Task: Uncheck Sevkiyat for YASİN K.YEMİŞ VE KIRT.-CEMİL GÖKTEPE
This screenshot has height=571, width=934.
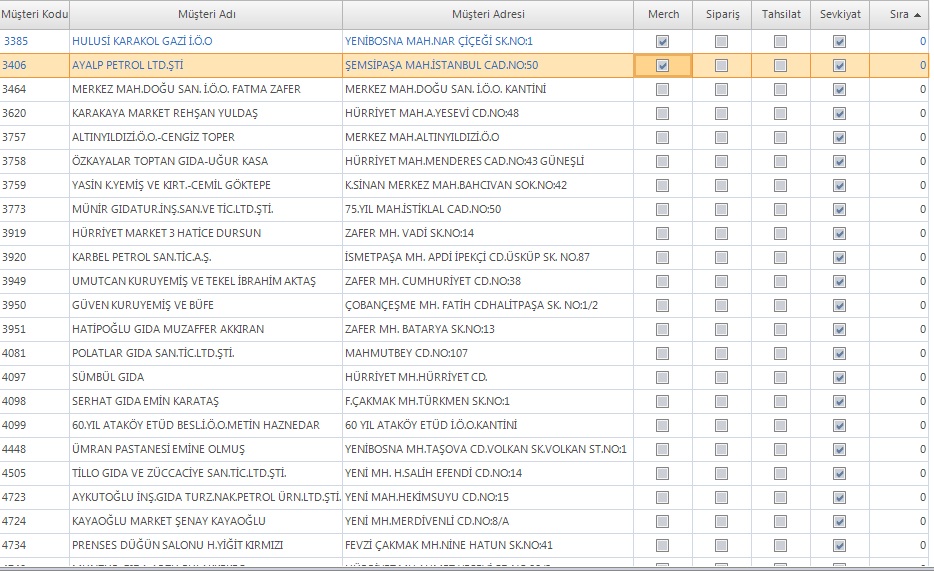Action: point(839,186)
